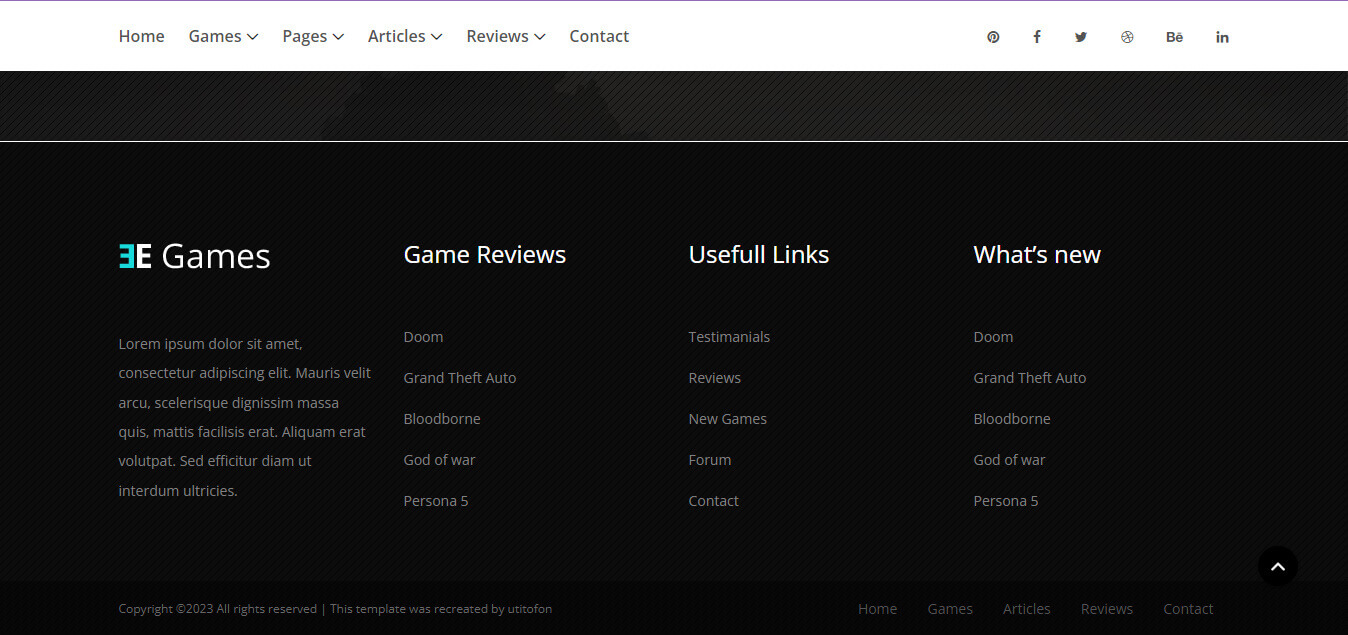Expand the Games dropdown menu
This screenshot has height=635, width=1348.
pyautogui.click(x=223, y=36)
